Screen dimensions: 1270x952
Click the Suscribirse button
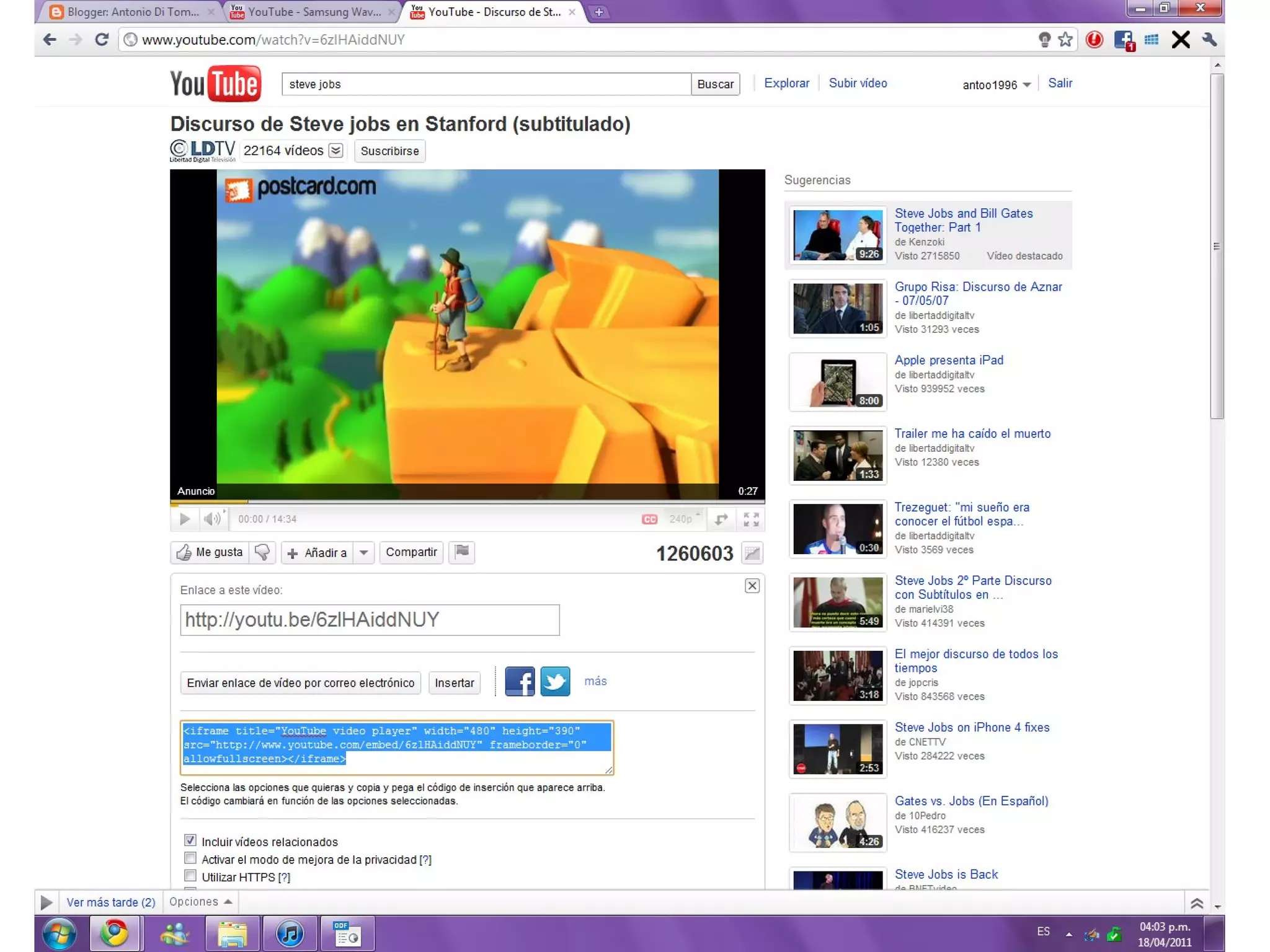pyautogui.click(x=389, y=151)
